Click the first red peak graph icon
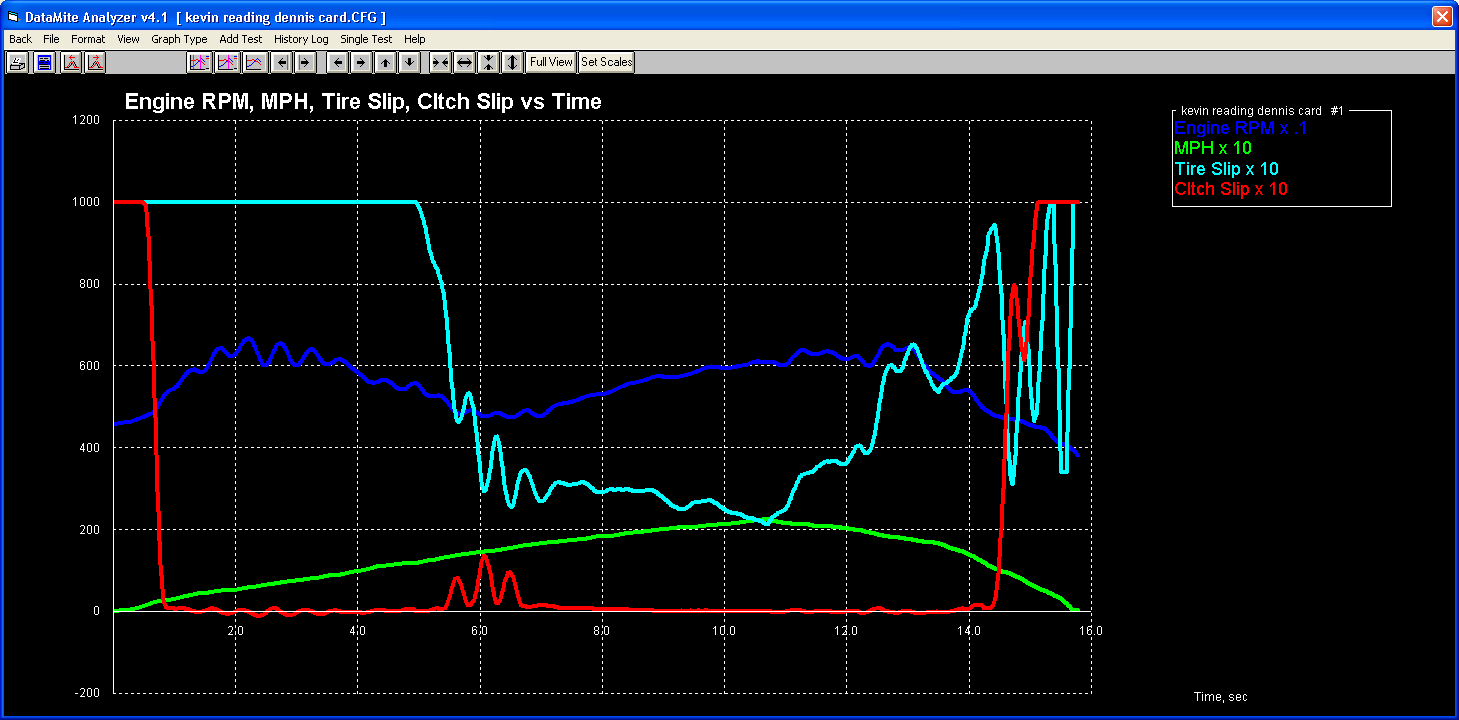 click(x=71, y=62)
